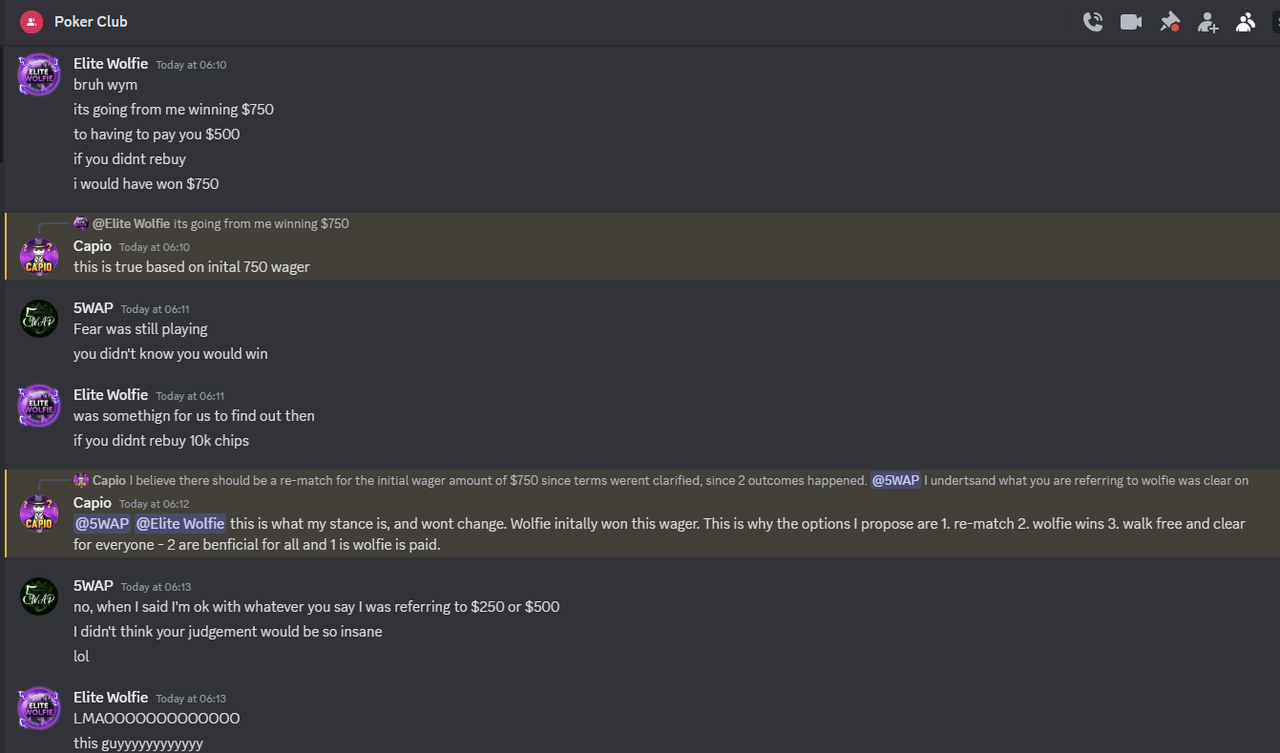
Task: Open 5WAP's avatar on 'Fear was still playing'
Action: pos(40,319)
